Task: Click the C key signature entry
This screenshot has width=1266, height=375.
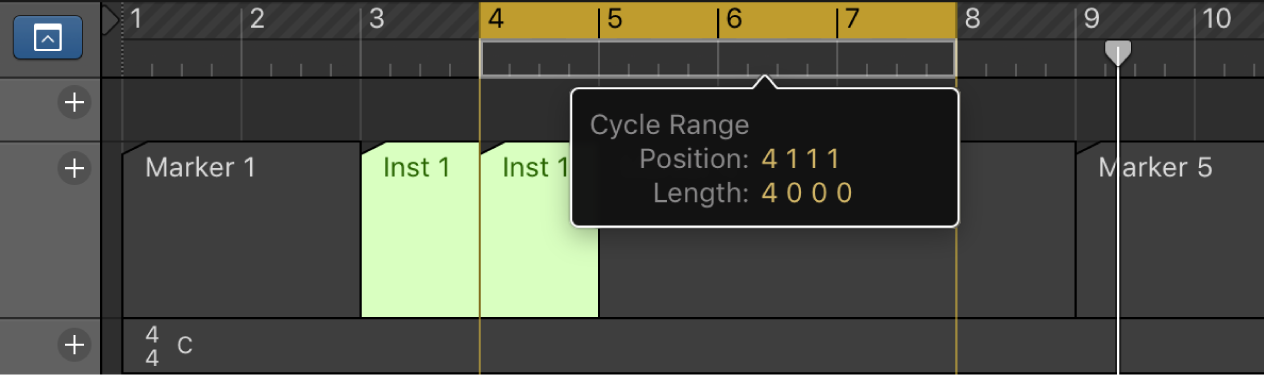Action: 185,346
